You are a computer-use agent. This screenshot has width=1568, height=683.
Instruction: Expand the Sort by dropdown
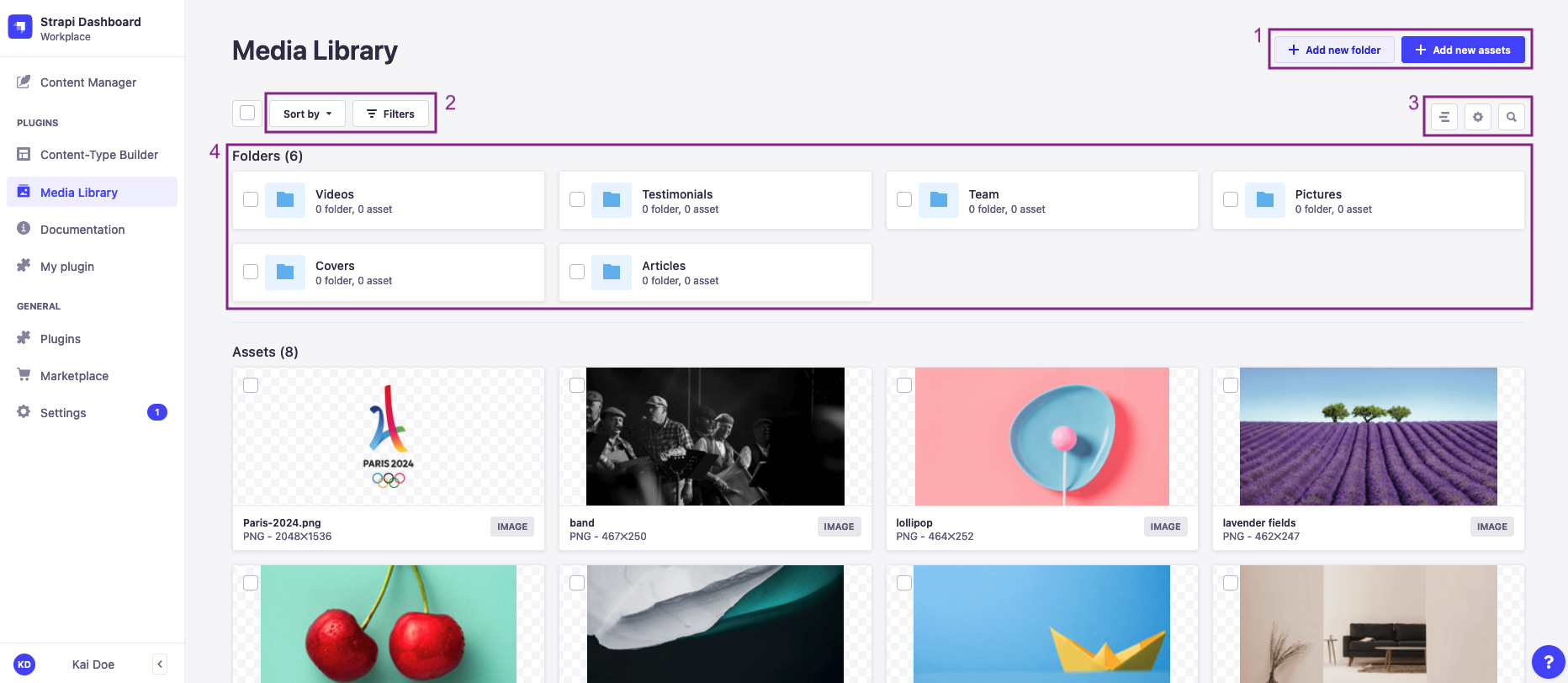(x=307, y=114)
